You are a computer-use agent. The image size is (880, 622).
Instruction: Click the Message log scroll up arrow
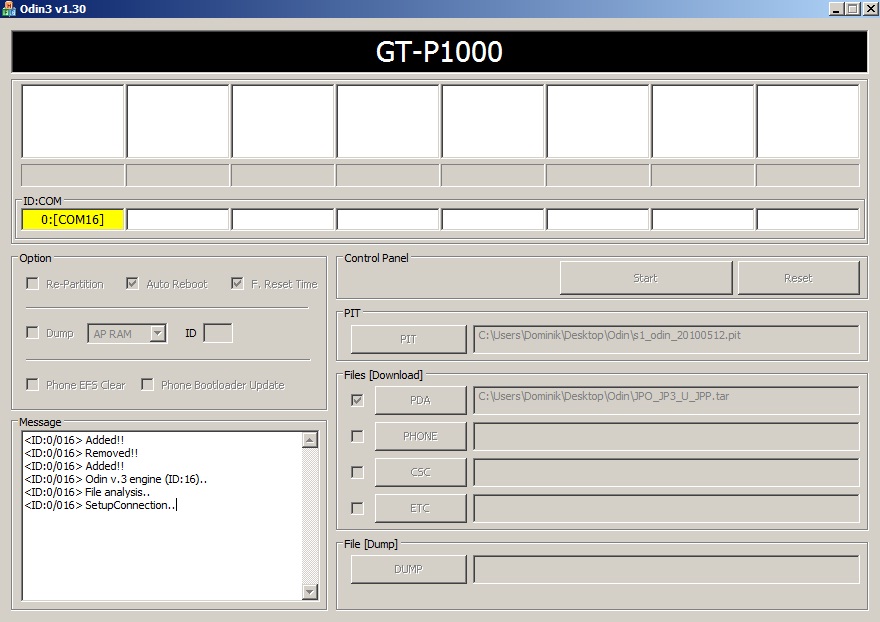(x=310, y=440)
